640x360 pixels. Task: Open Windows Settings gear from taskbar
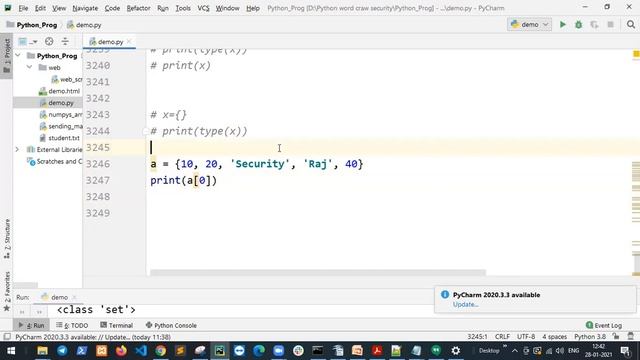click(456, 351)
